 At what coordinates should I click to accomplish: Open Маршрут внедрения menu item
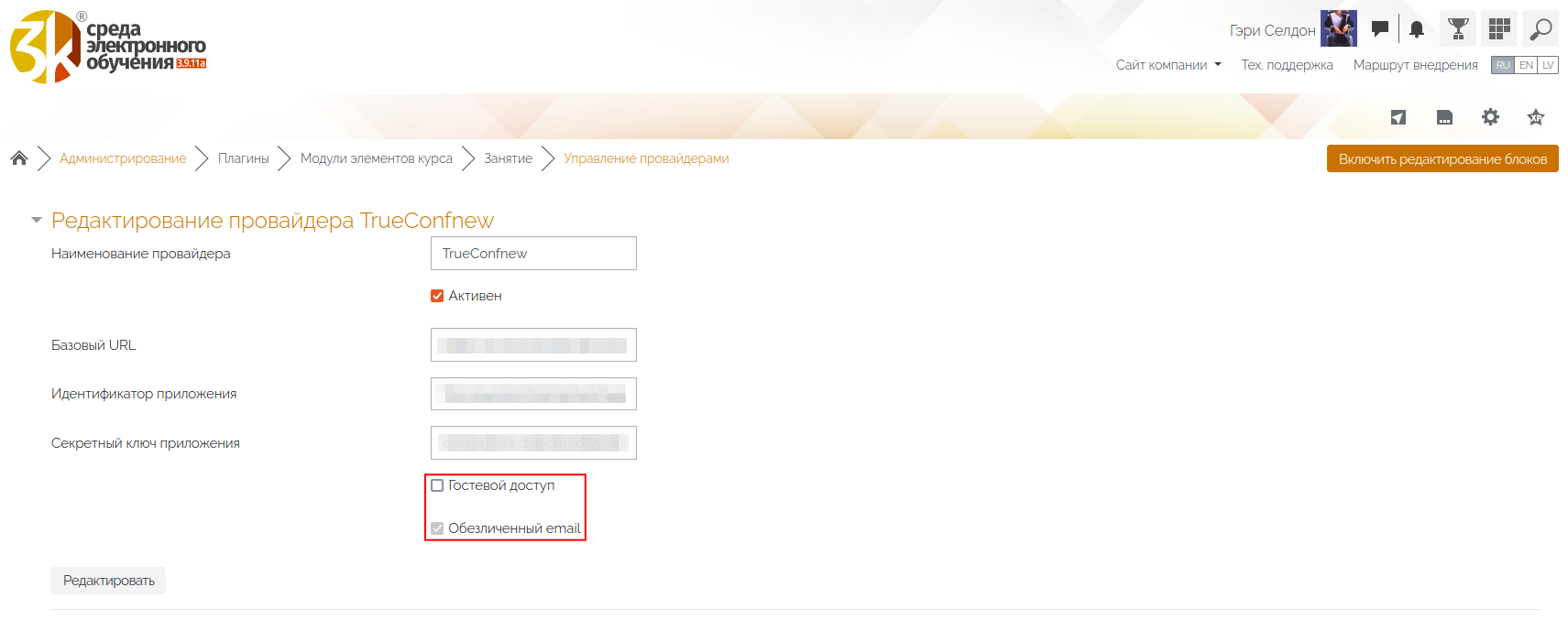coord(1415,65)
